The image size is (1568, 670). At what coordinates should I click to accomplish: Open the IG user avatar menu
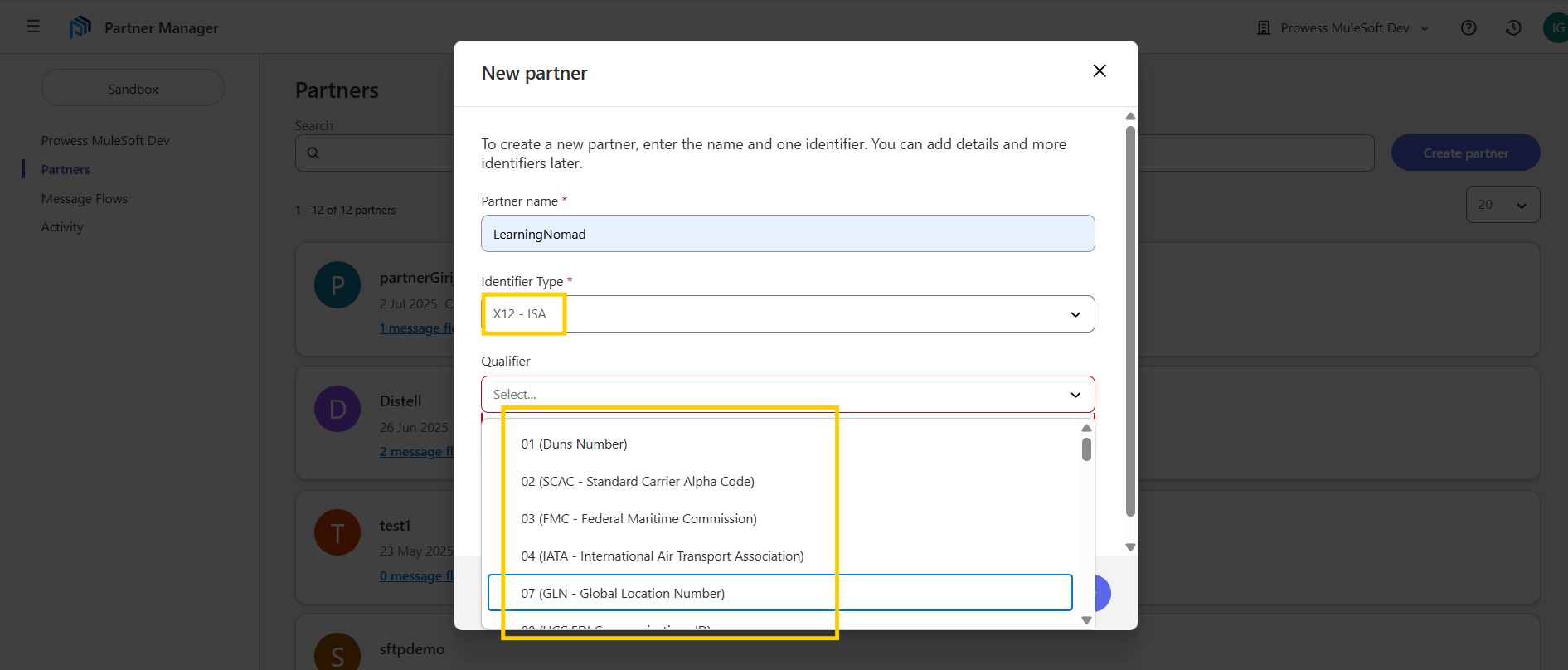[x=1556, y=28]
